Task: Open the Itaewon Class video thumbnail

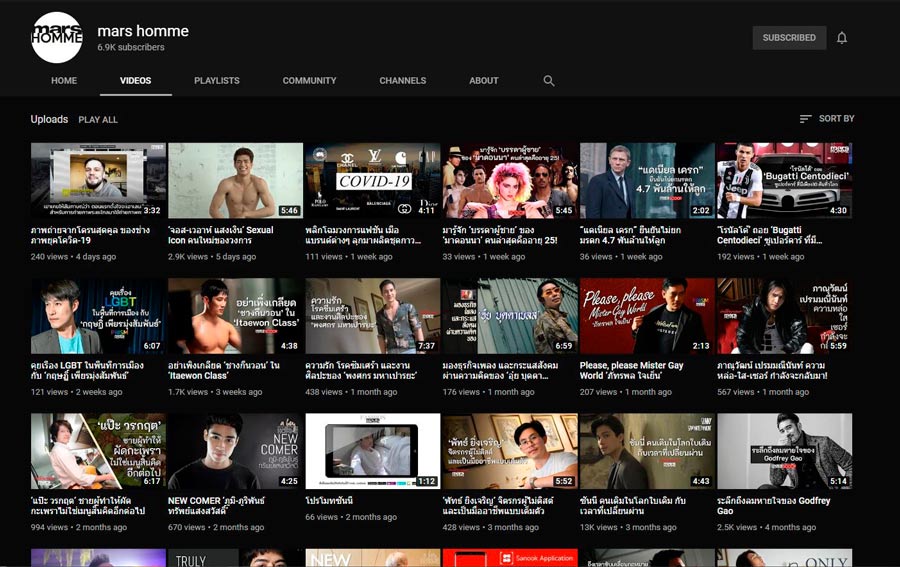Action: [235, 316]
